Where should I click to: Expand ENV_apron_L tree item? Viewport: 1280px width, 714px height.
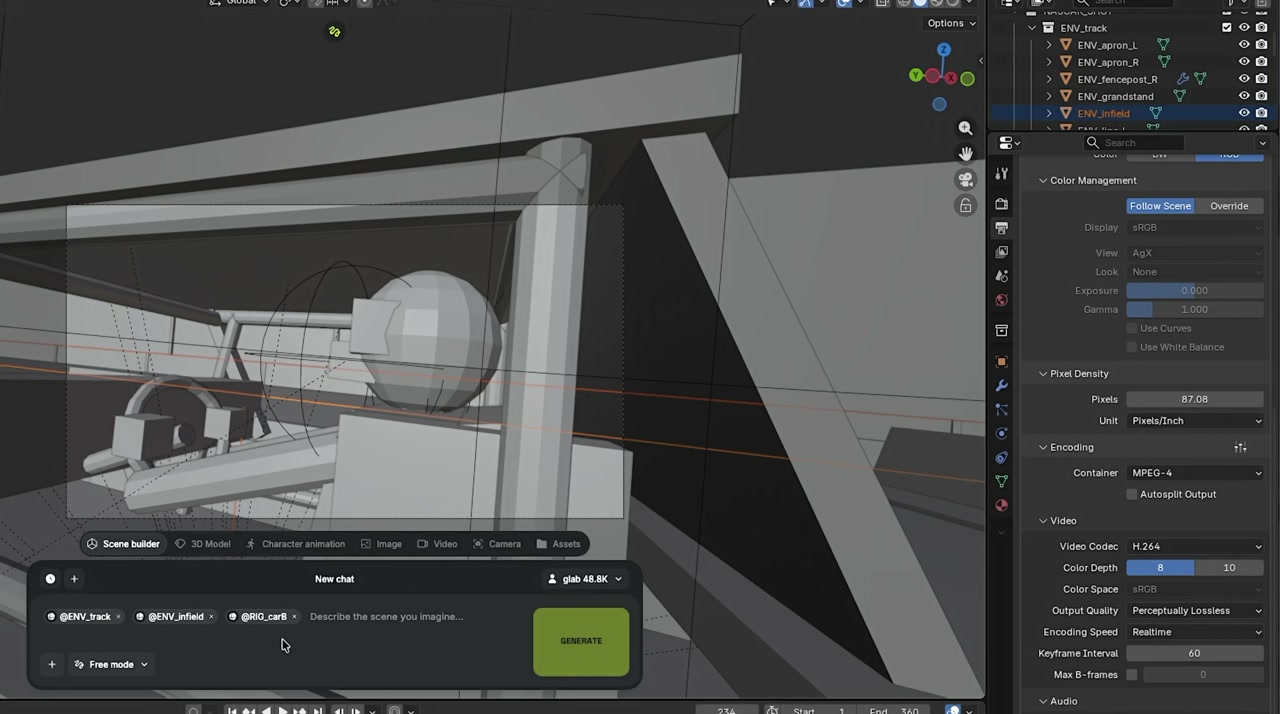[x=1049, y=45]
